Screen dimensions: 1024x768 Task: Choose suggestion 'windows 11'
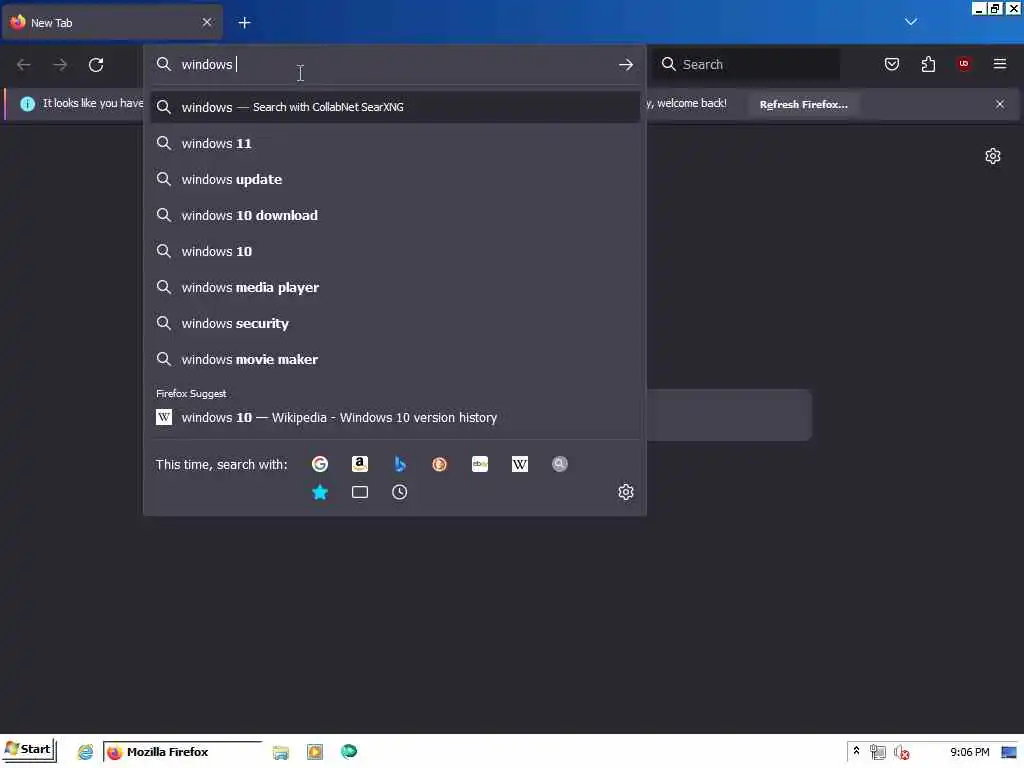[x=395, y=144]
